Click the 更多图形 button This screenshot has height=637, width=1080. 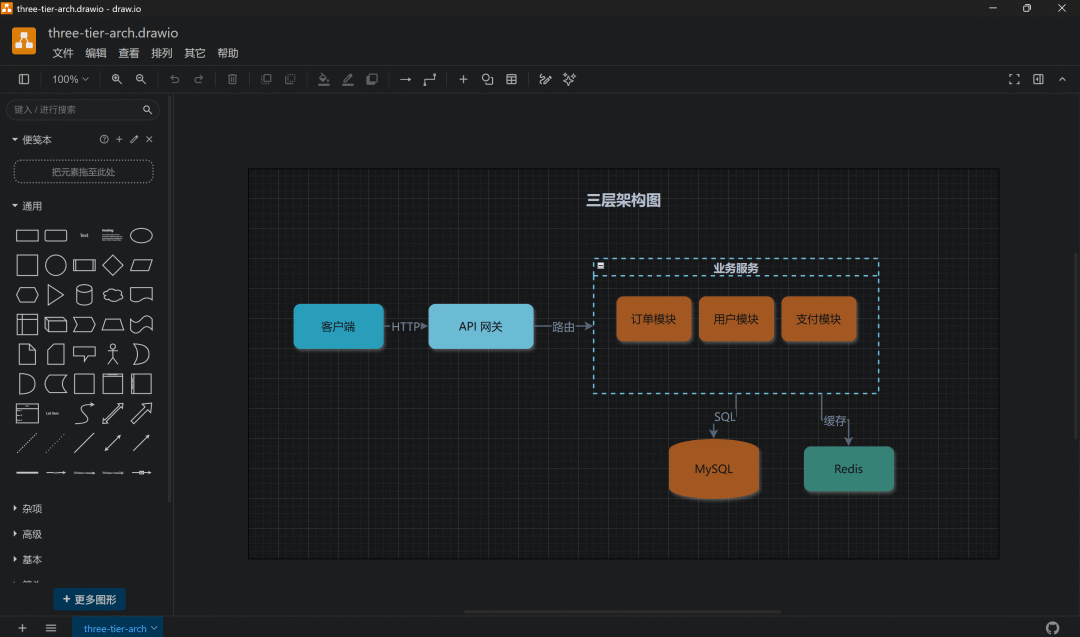[x=90, y=599]
